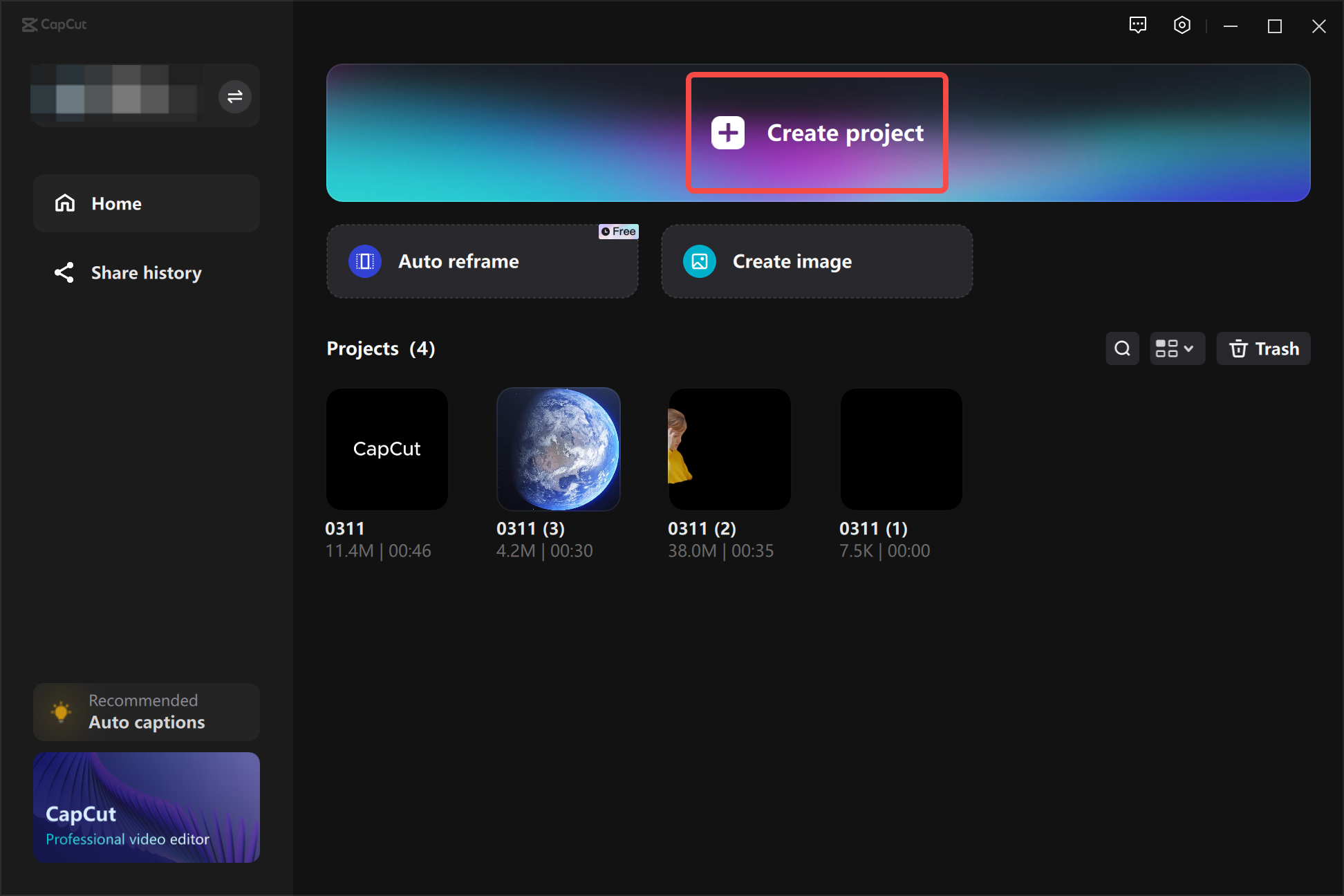Click the 'Projects (4)' heading
The height and width of the screenshot is (896, 1344).
[x=381, y=348]
